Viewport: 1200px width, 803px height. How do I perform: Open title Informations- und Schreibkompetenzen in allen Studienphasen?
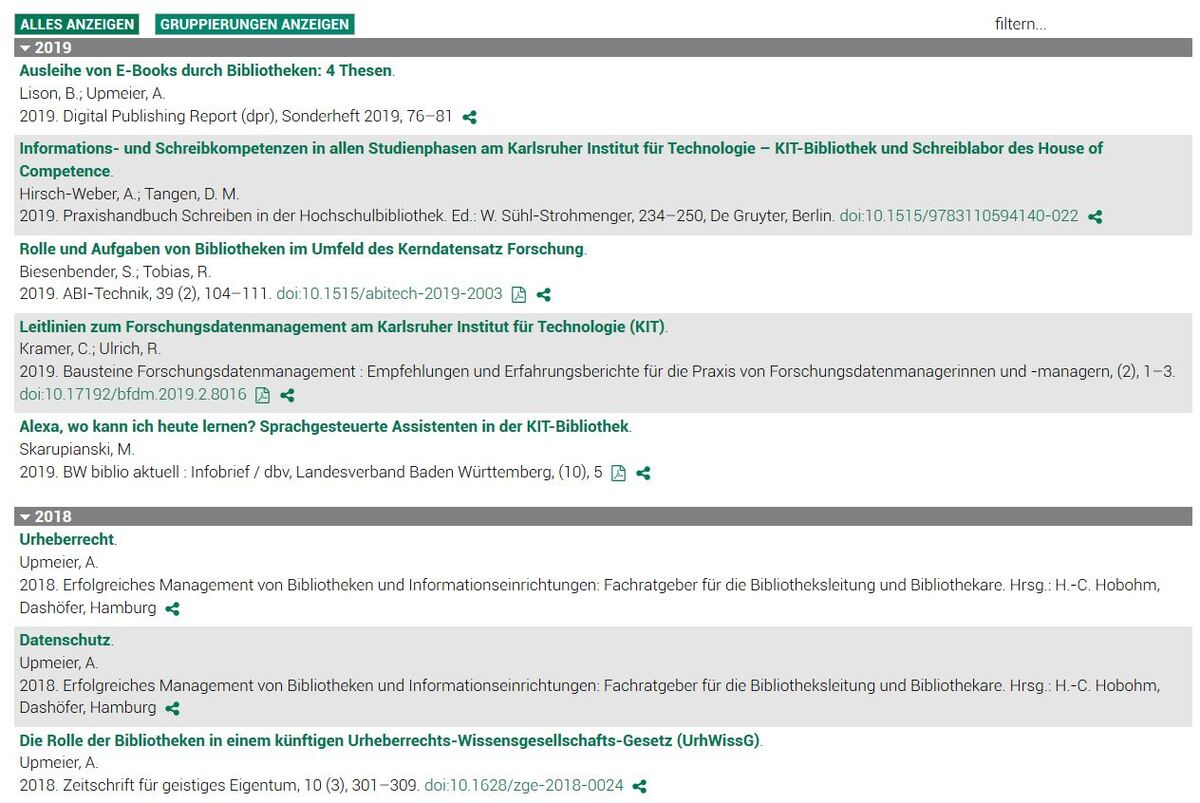[561, 160]
